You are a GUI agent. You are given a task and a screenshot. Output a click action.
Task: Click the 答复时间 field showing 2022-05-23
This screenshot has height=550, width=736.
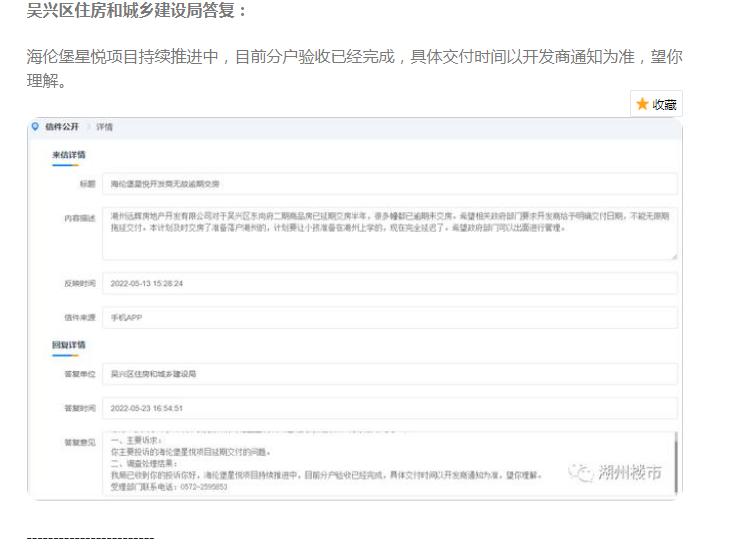390,408
